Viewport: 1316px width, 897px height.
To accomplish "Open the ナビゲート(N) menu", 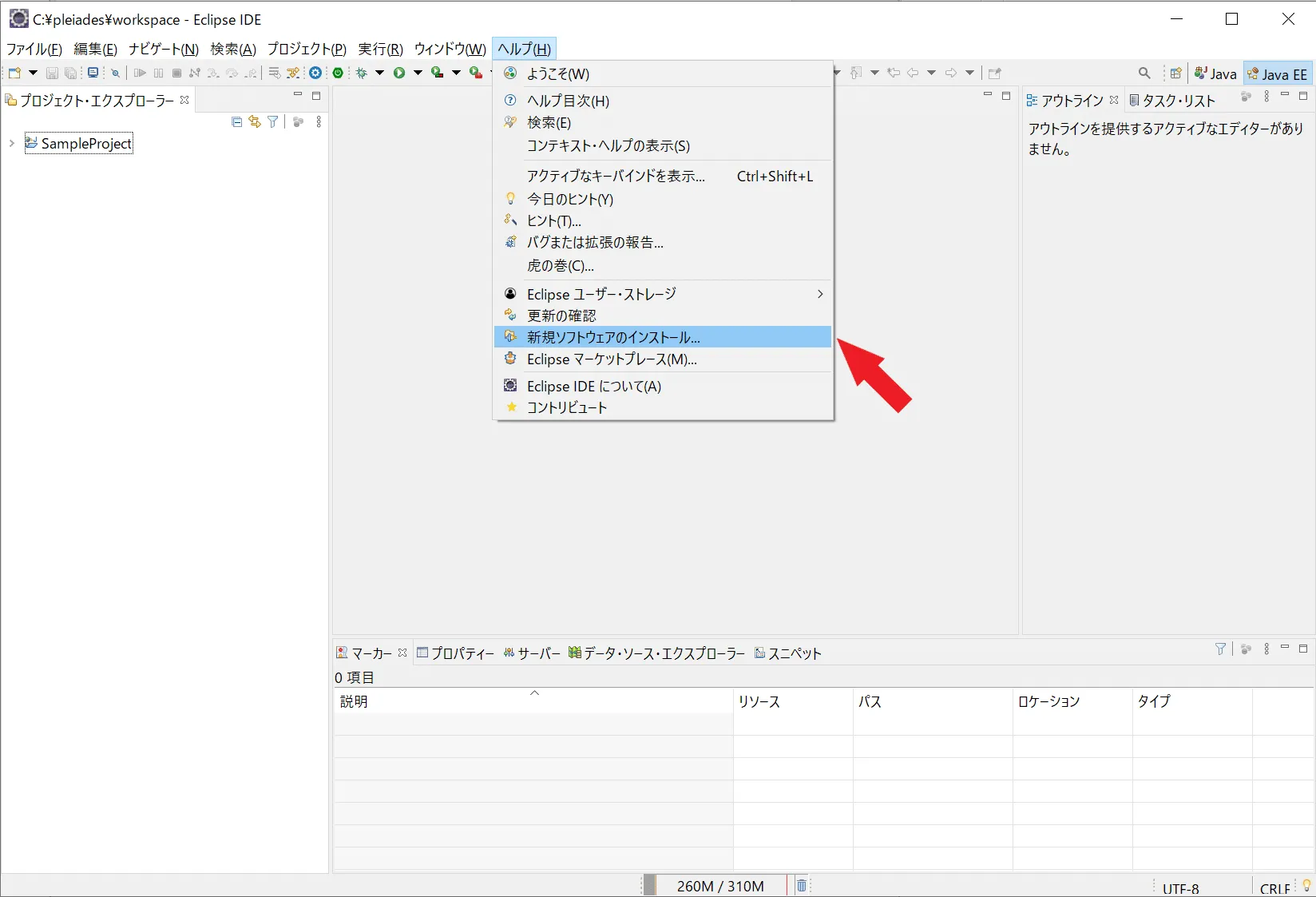I will 164,49.
